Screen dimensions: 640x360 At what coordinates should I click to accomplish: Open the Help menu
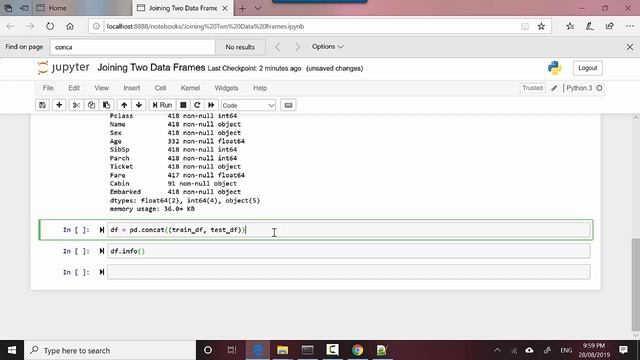(260, 88)
